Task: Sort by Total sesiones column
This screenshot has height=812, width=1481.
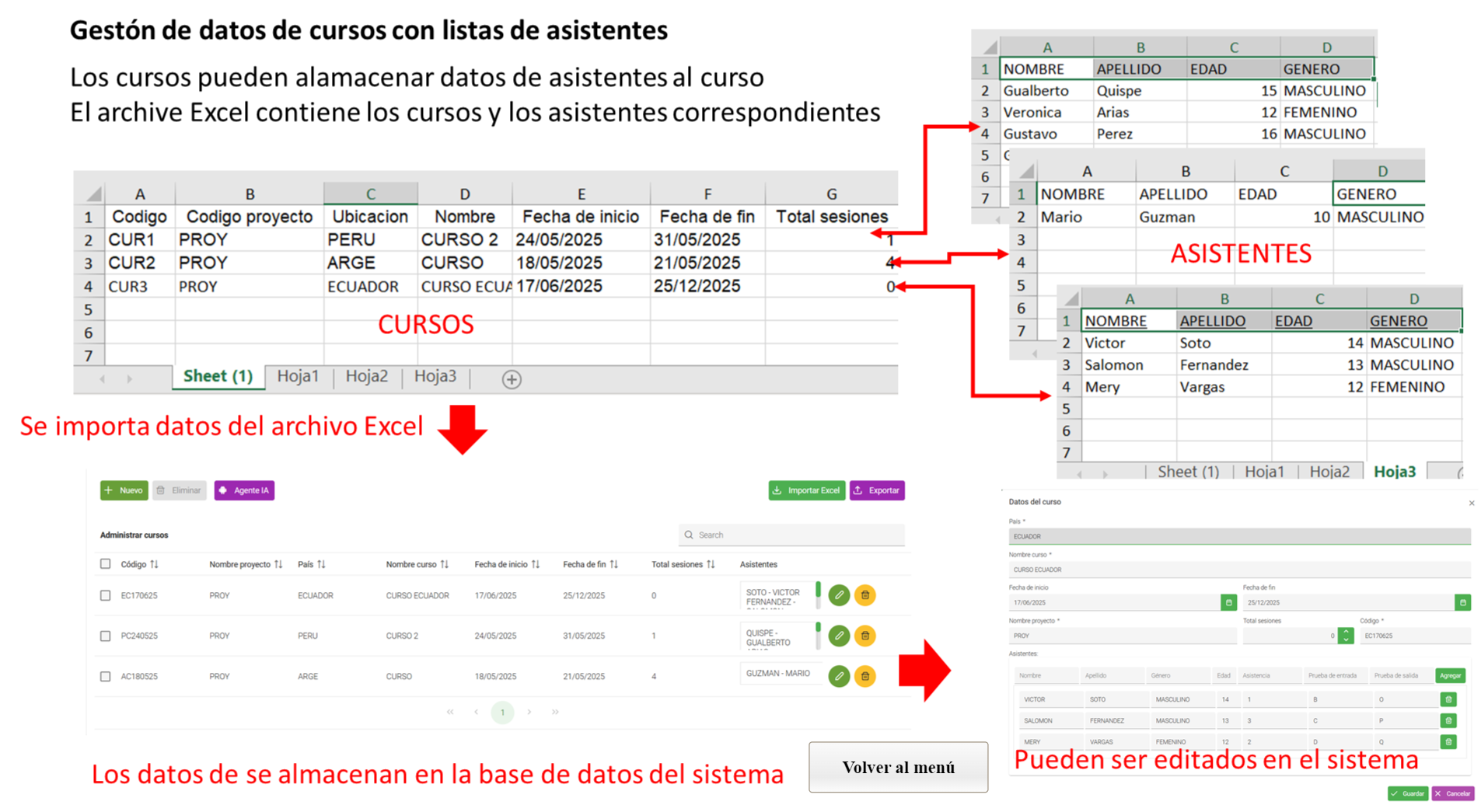Action: (x=711, y=564)
